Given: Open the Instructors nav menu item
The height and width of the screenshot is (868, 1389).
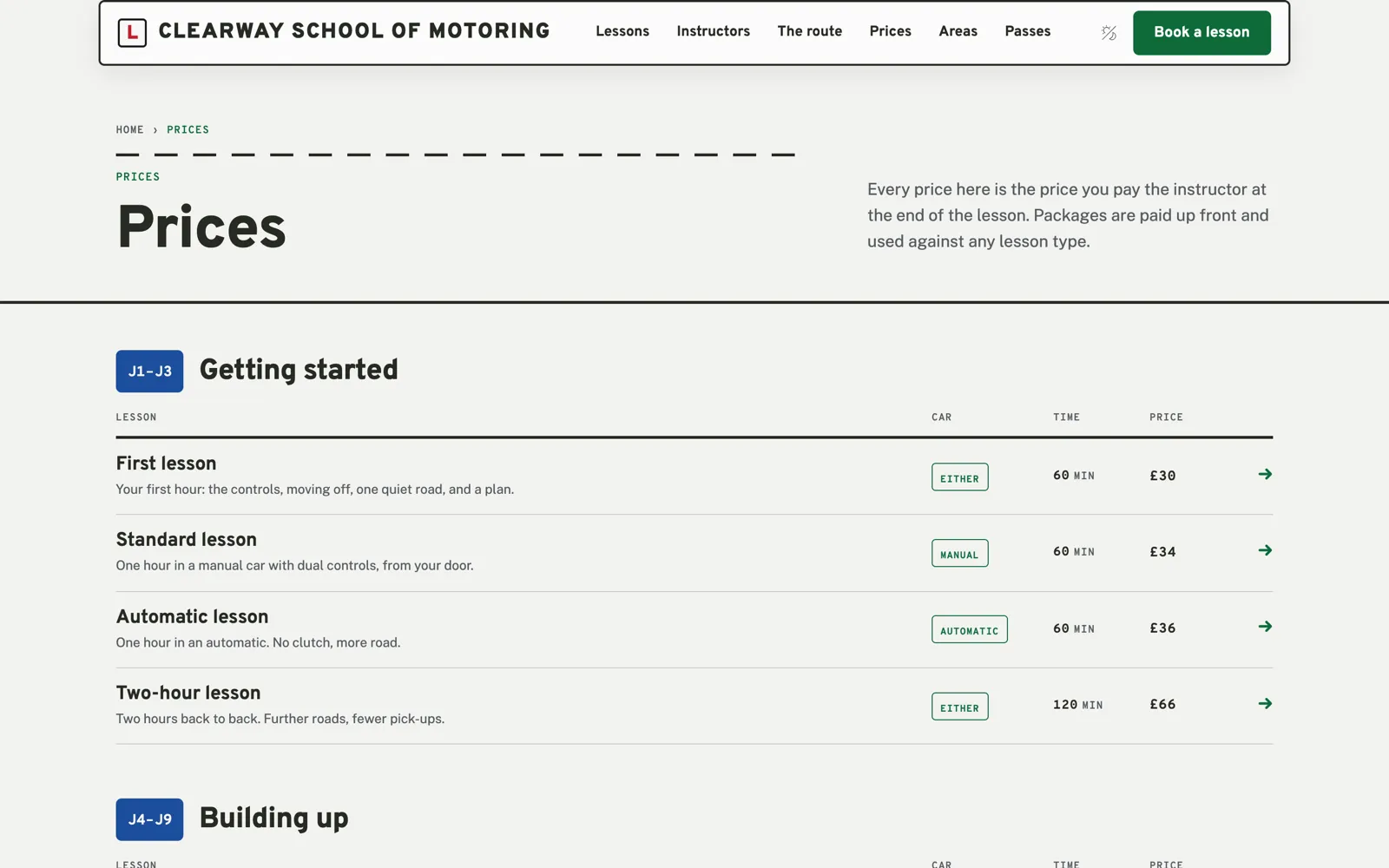Looking at the screenshot, I should (x=714, y=31).
